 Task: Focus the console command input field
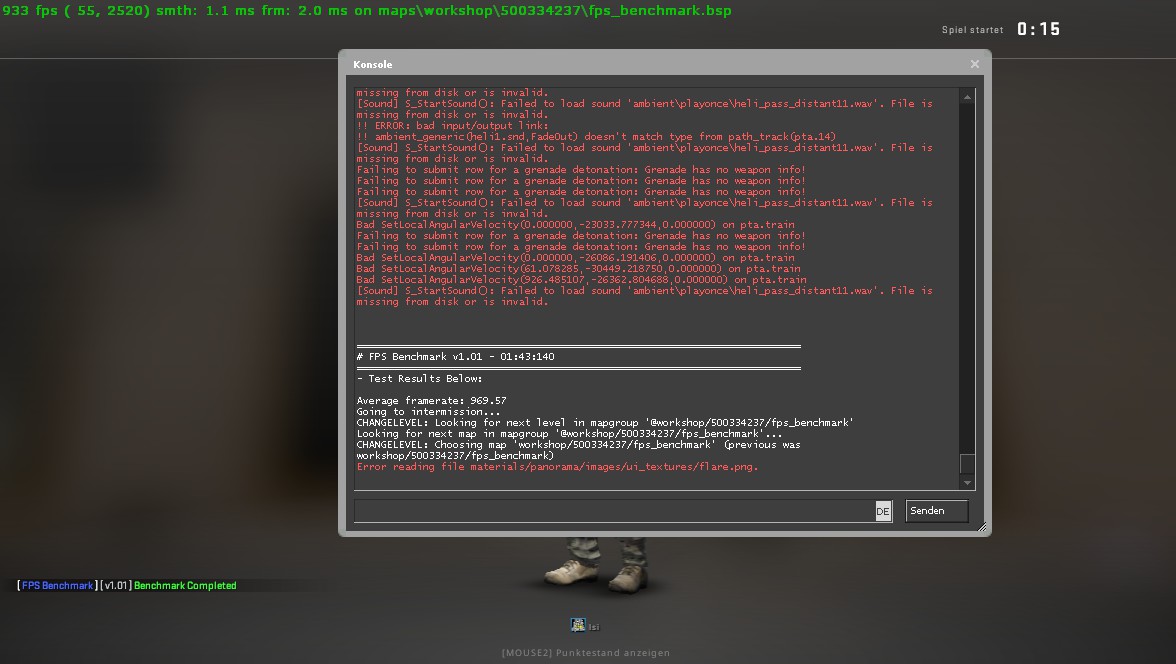(x=614, y=511)
